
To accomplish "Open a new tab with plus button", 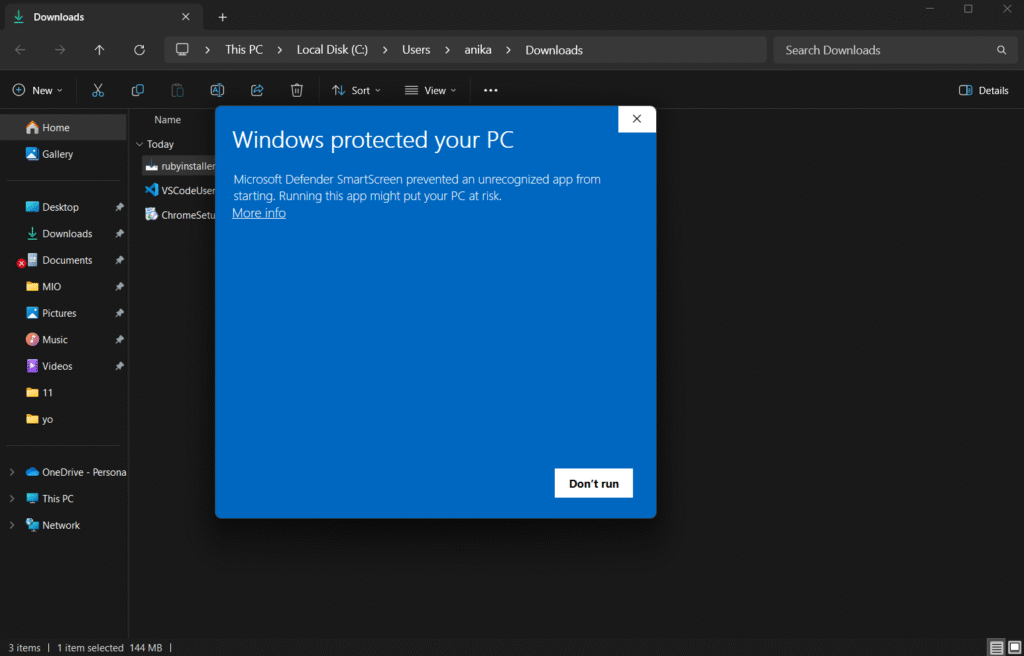I will 223,17.
